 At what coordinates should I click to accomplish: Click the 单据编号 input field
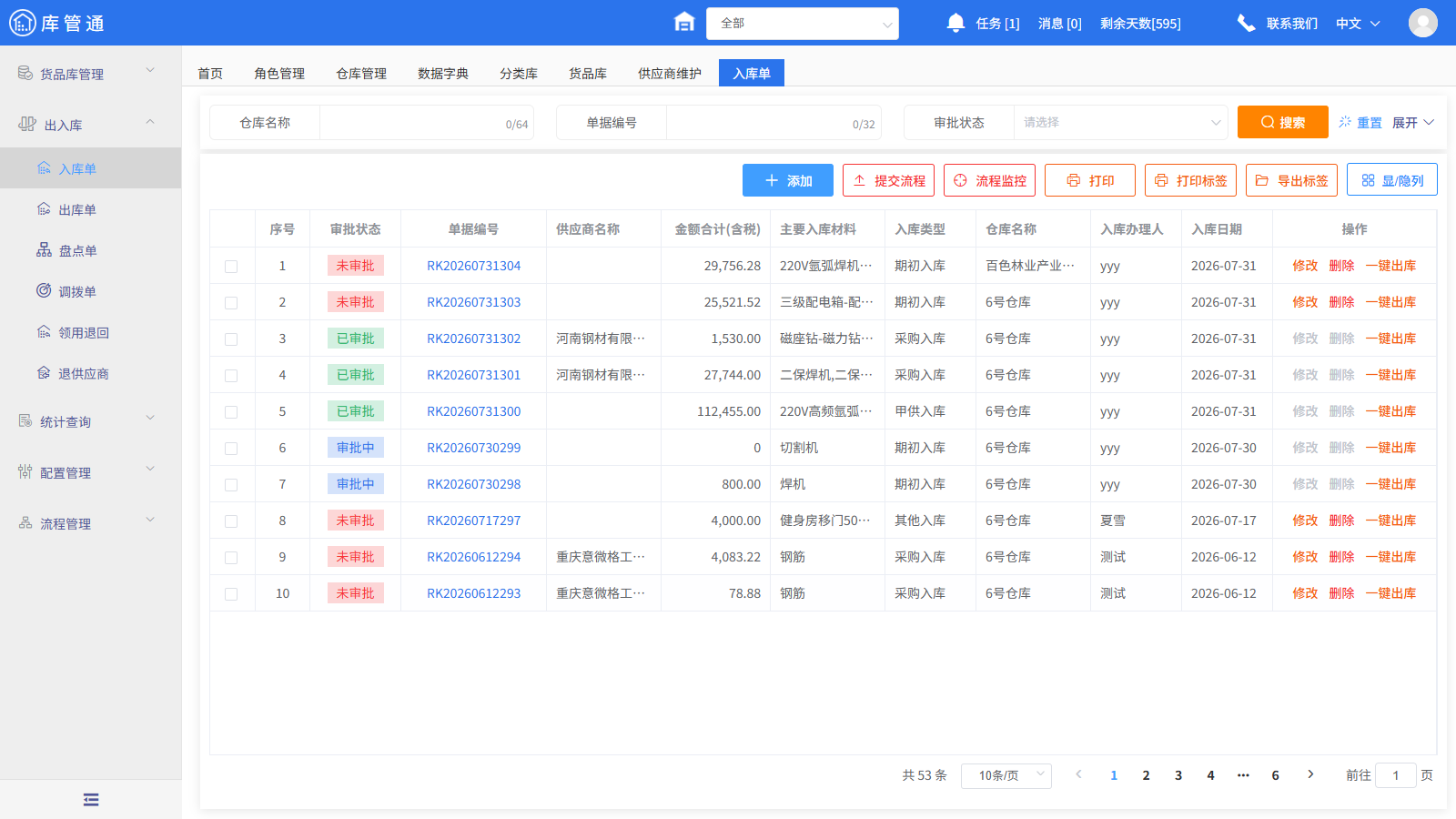[x=773, y=123]
